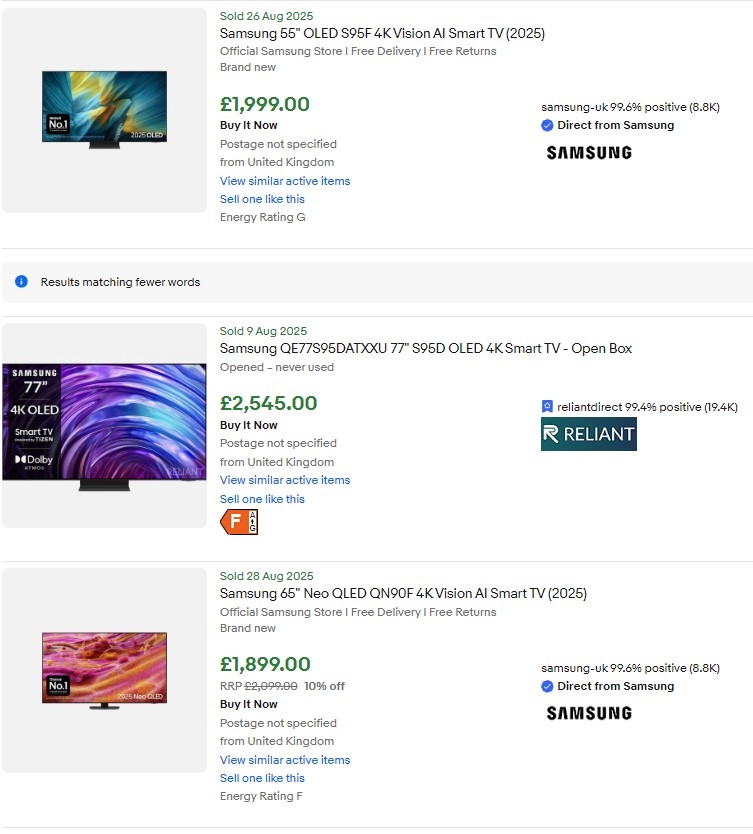Open the reliantdirect seller profile name
The width and height of the screenshot is (753, 834).
pyautogui.click(x=589, y=407)
